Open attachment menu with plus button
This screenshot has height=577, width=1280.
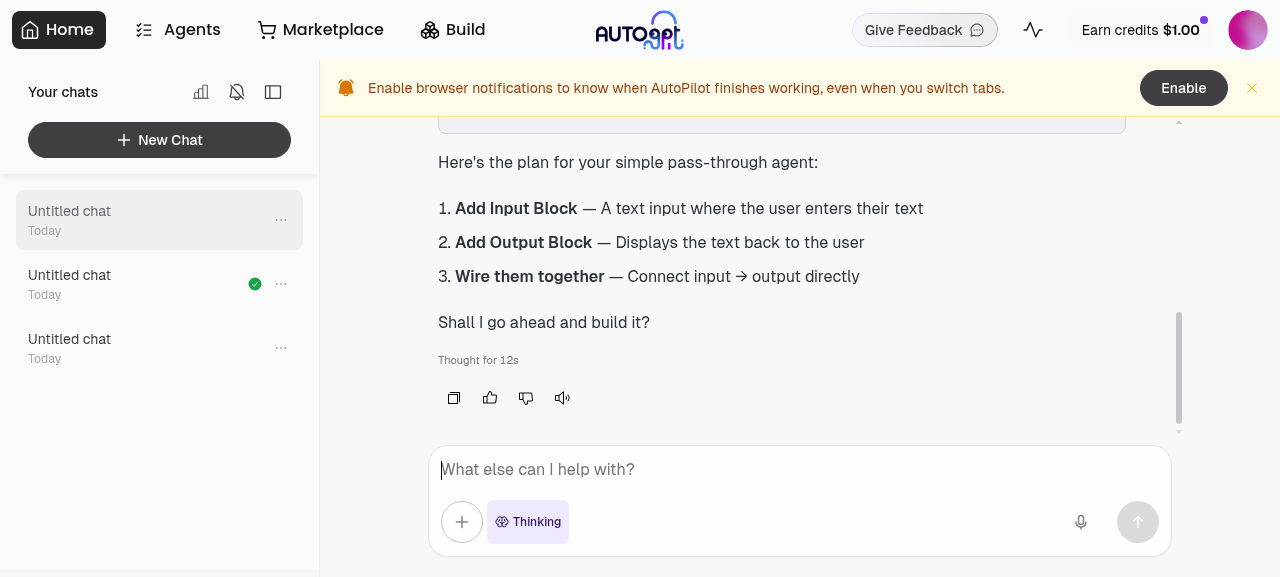point(461,522)
